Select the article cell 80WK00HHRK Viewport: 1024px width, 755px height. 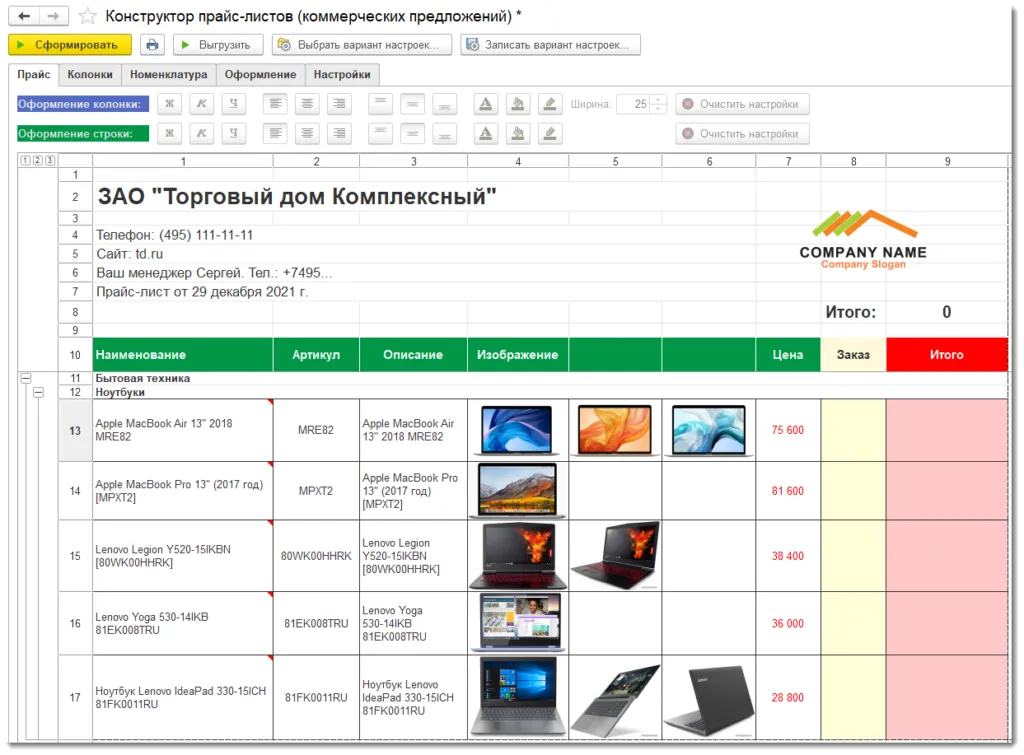[316, 556]
